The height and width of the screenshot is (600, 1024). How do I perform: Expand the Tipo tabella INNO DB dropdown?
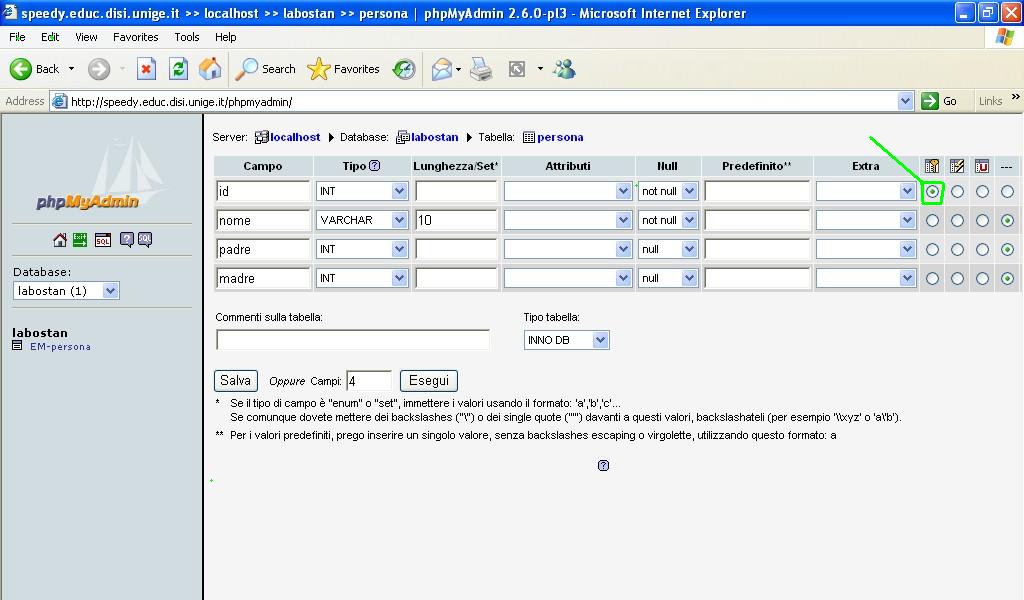click(600, 340)
